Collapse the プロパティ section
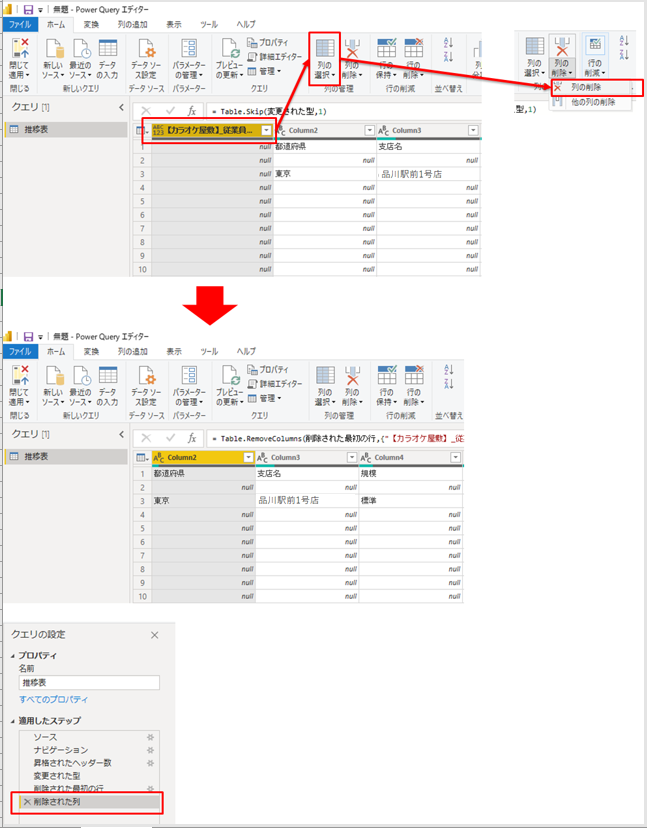The image size is (647, 828). pyautogui.click(x=14, y=655)
